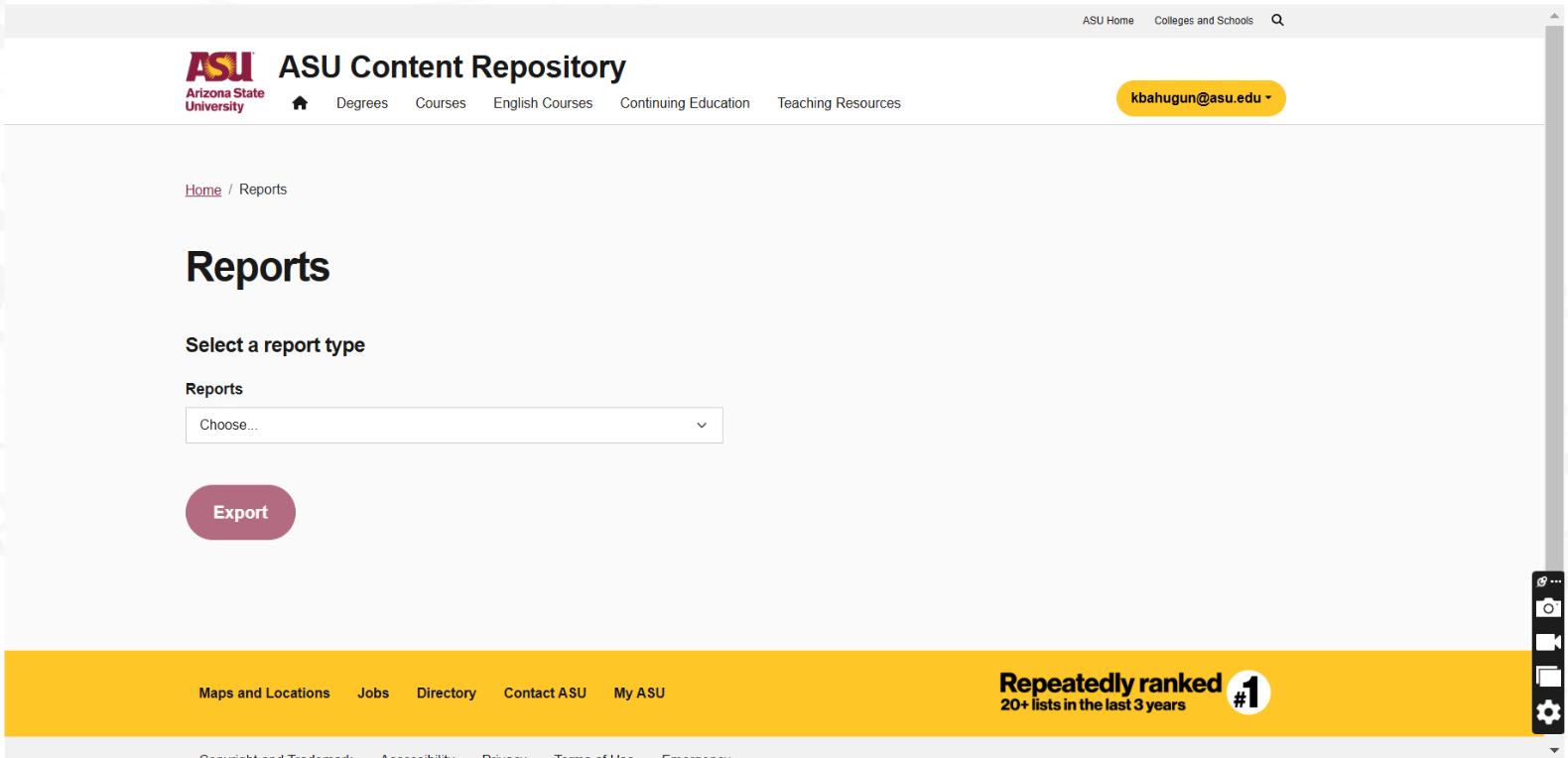Open the Continuing Education menu

tap(685, 103)
